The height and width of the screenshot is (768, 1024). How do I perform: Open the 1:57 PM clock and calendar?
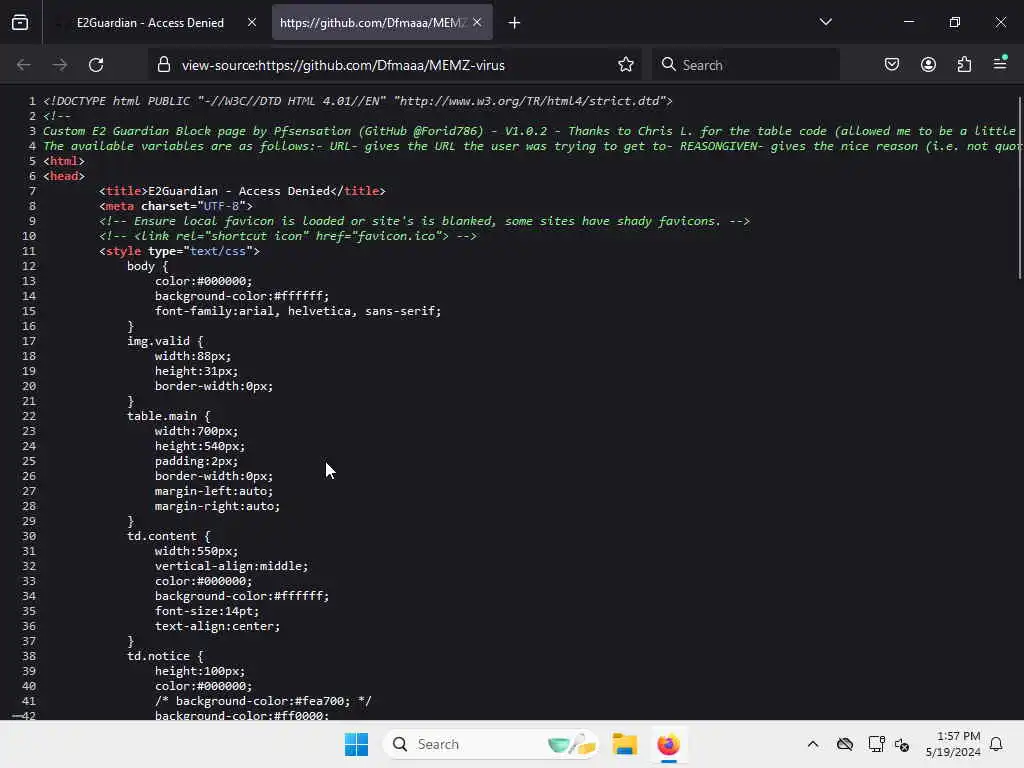952,744
